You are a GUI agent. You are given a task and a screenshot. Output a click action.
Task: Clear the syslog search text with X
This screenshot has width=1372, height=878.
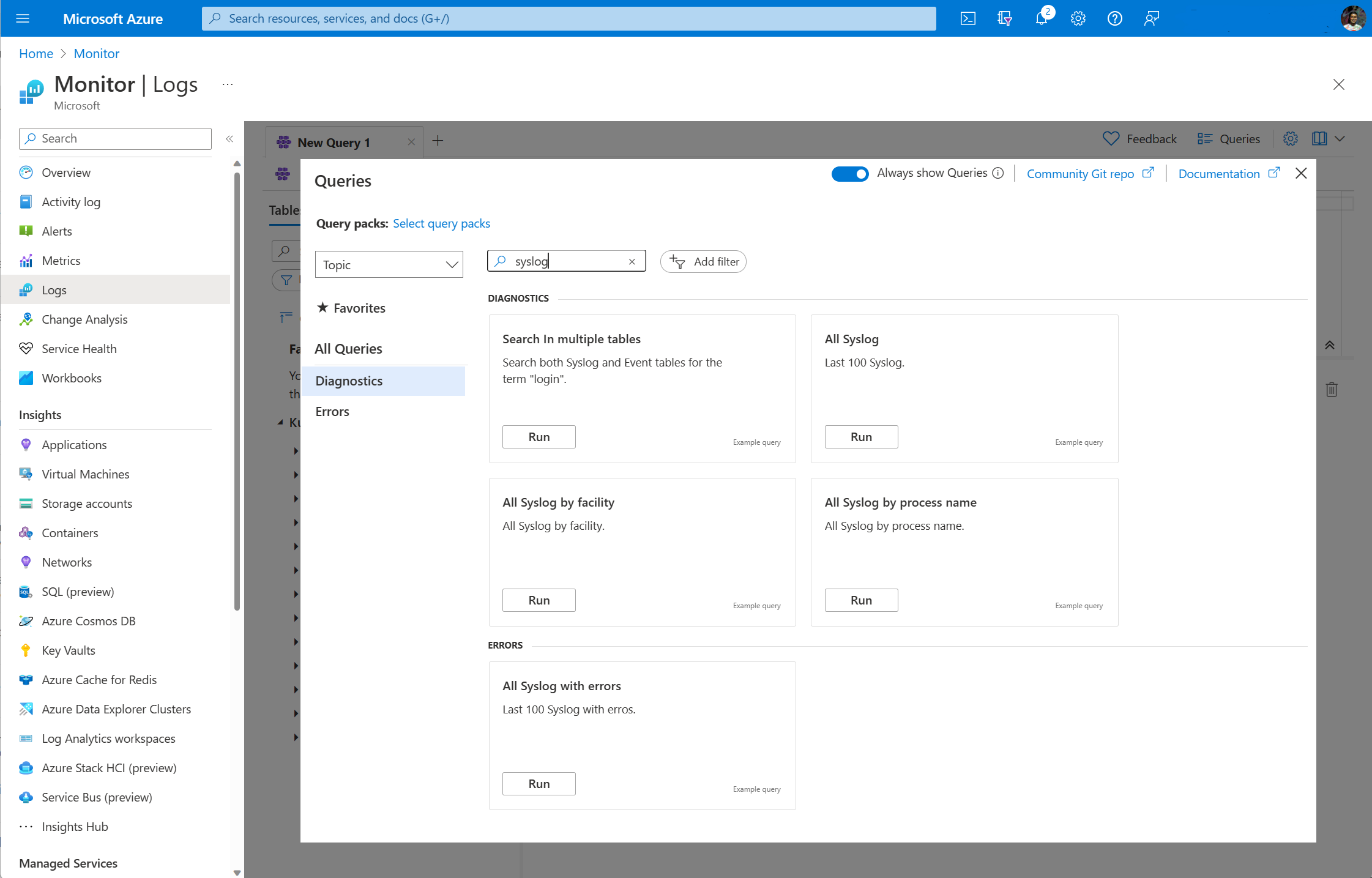pyautogui.click(x=632, y=261)
